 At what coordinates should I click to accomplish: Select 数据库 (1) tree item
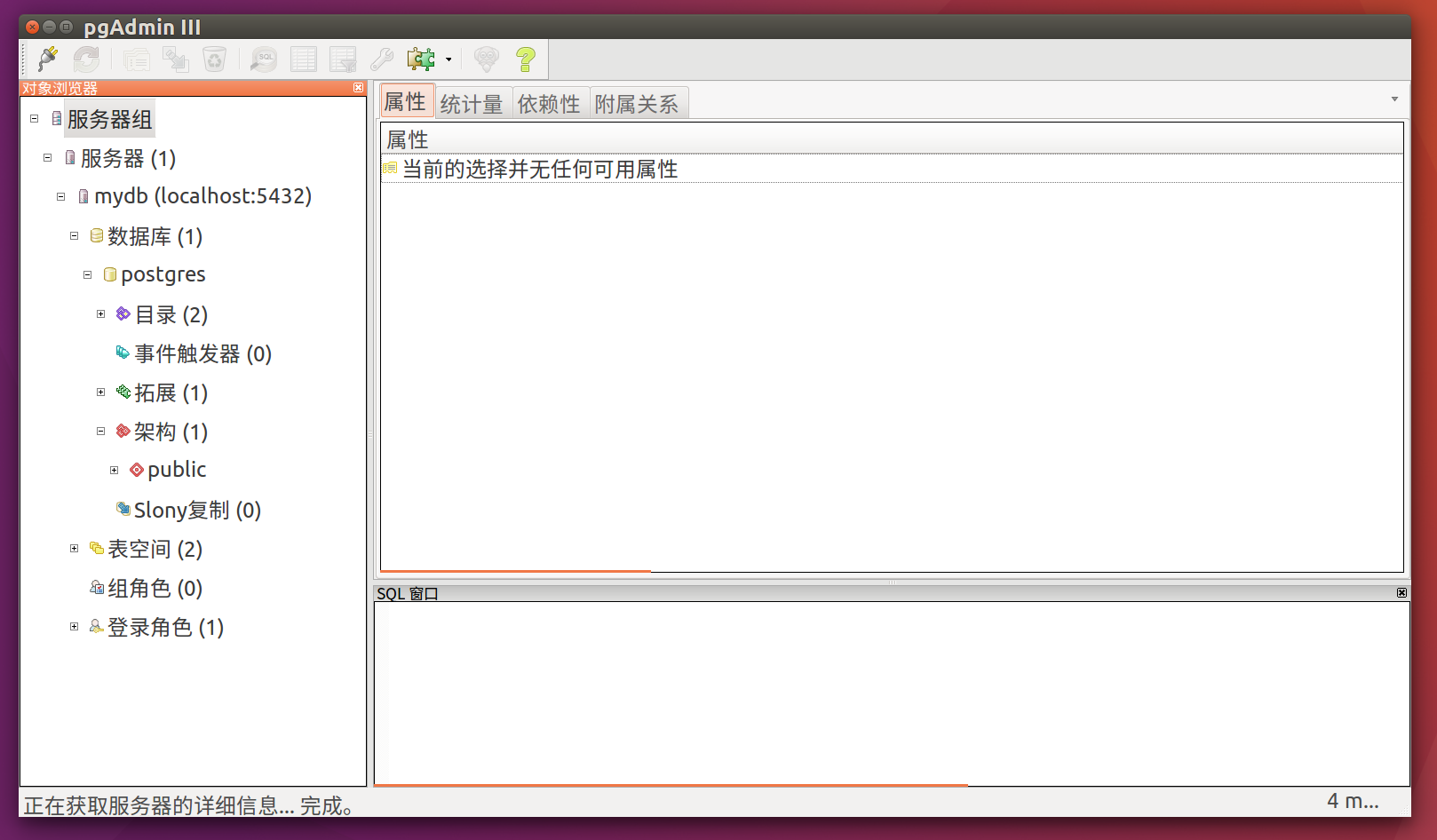(x=155, y=236)
